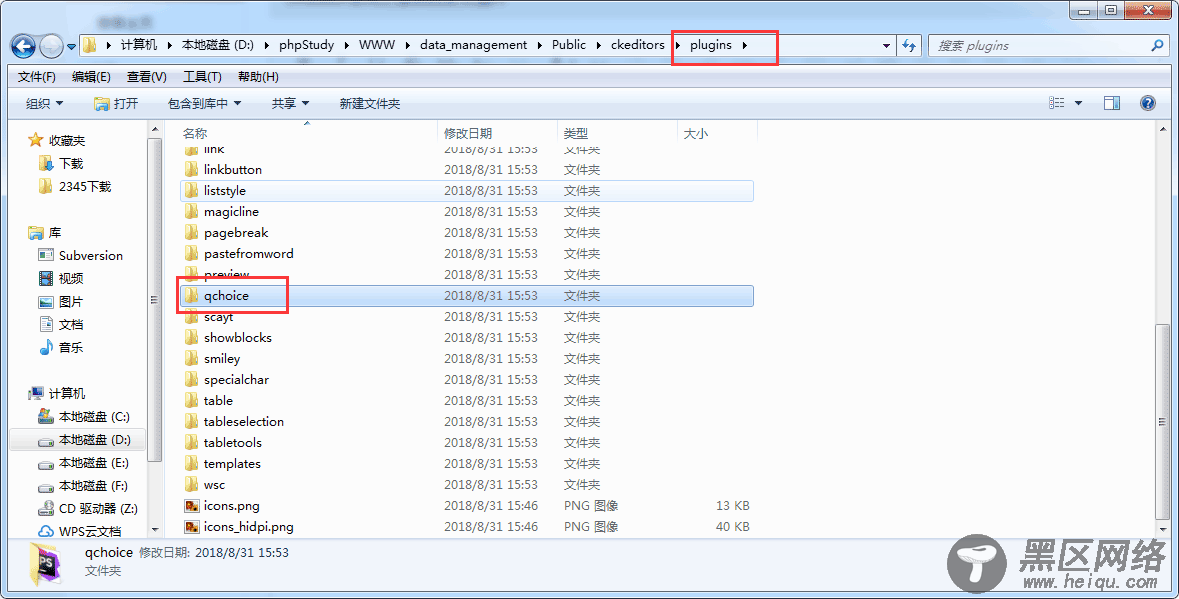Click the WPS云文档 cloud icon
The width and height of the screenshot is (1179, 599).
pos(46,531)
